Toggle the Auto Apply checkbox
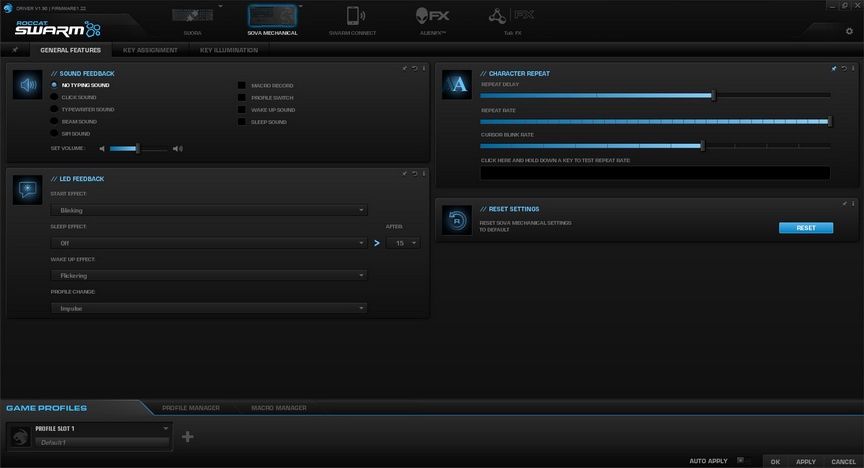 740,460
